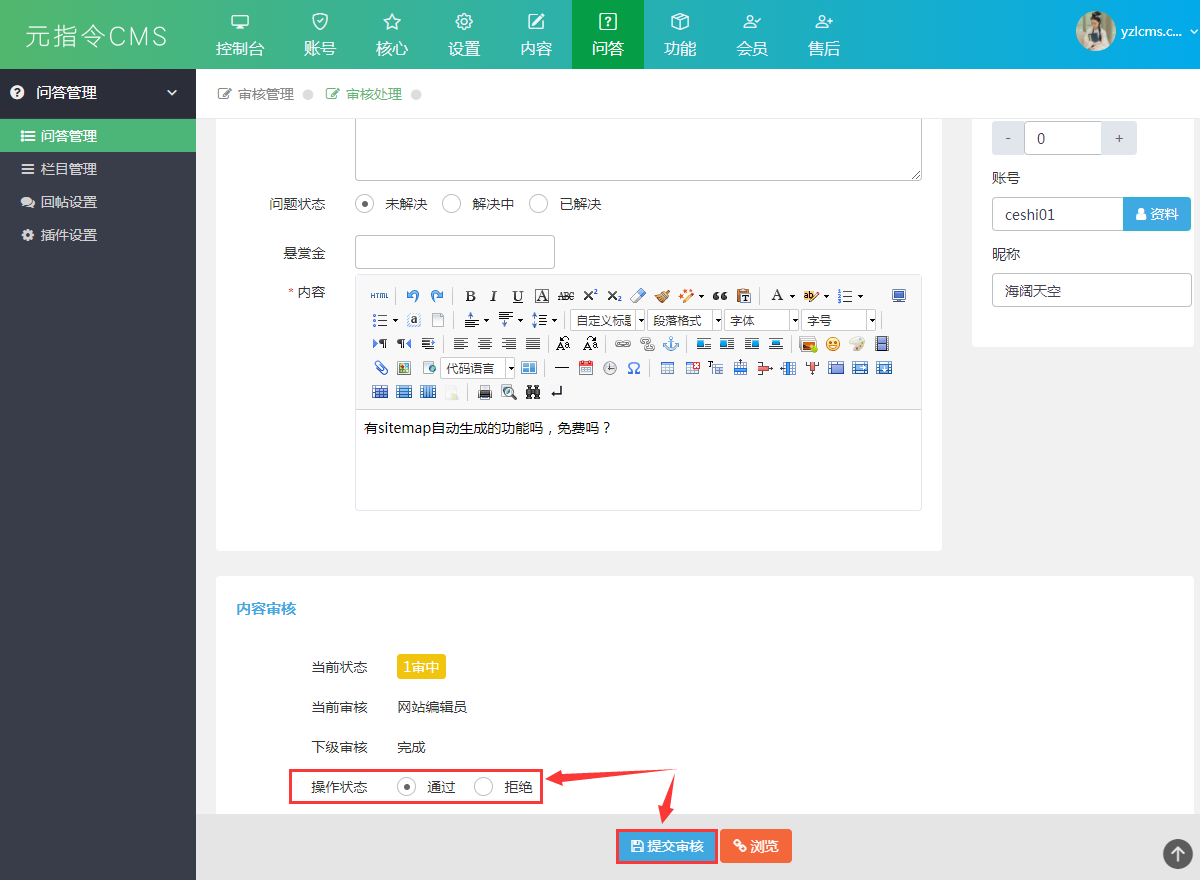
Task: Click back-to-top arrow button
Action: click(x=1178, y=853)
